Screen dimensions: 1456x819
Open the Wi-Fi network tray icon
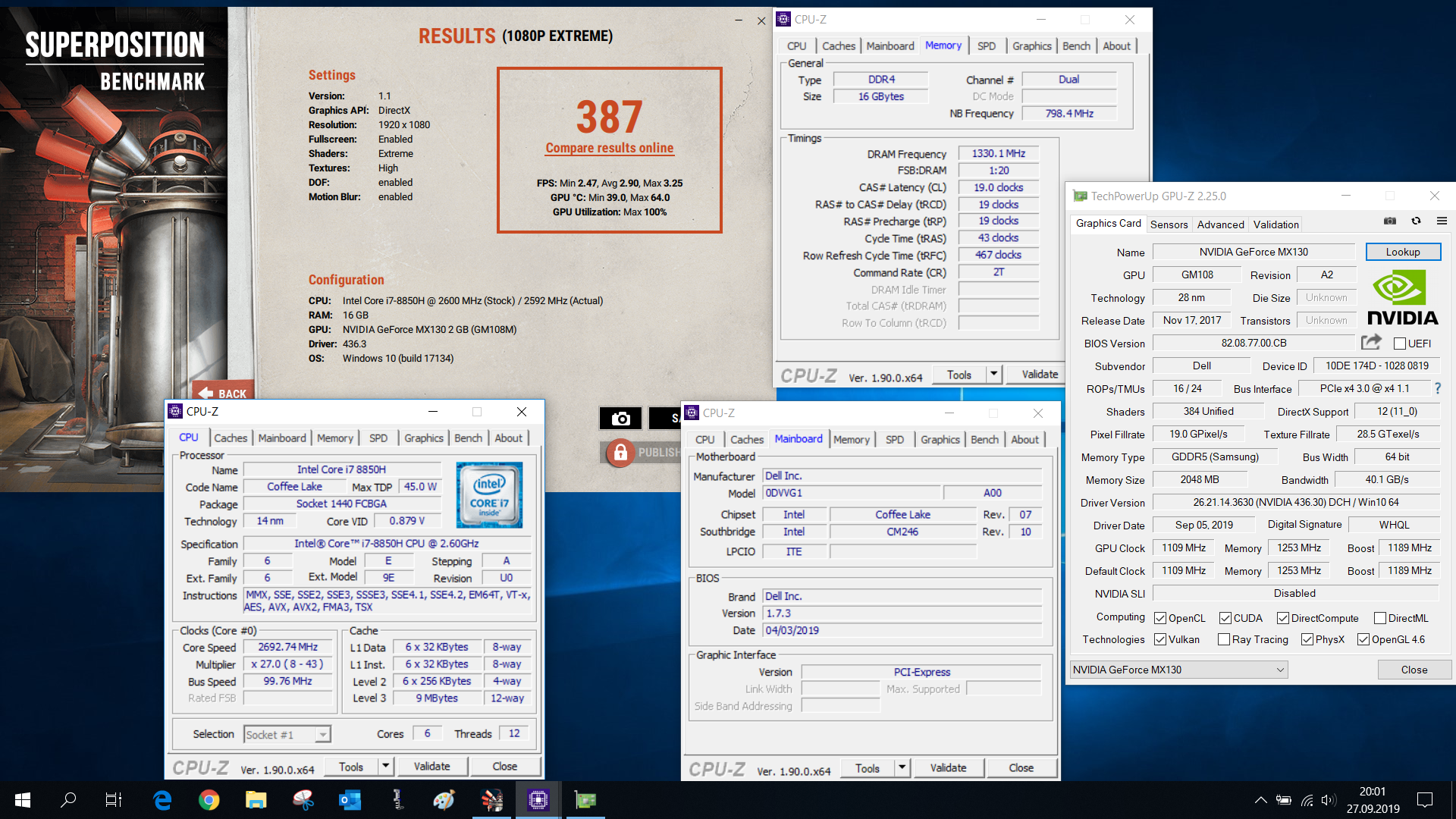pos(1307,800)
